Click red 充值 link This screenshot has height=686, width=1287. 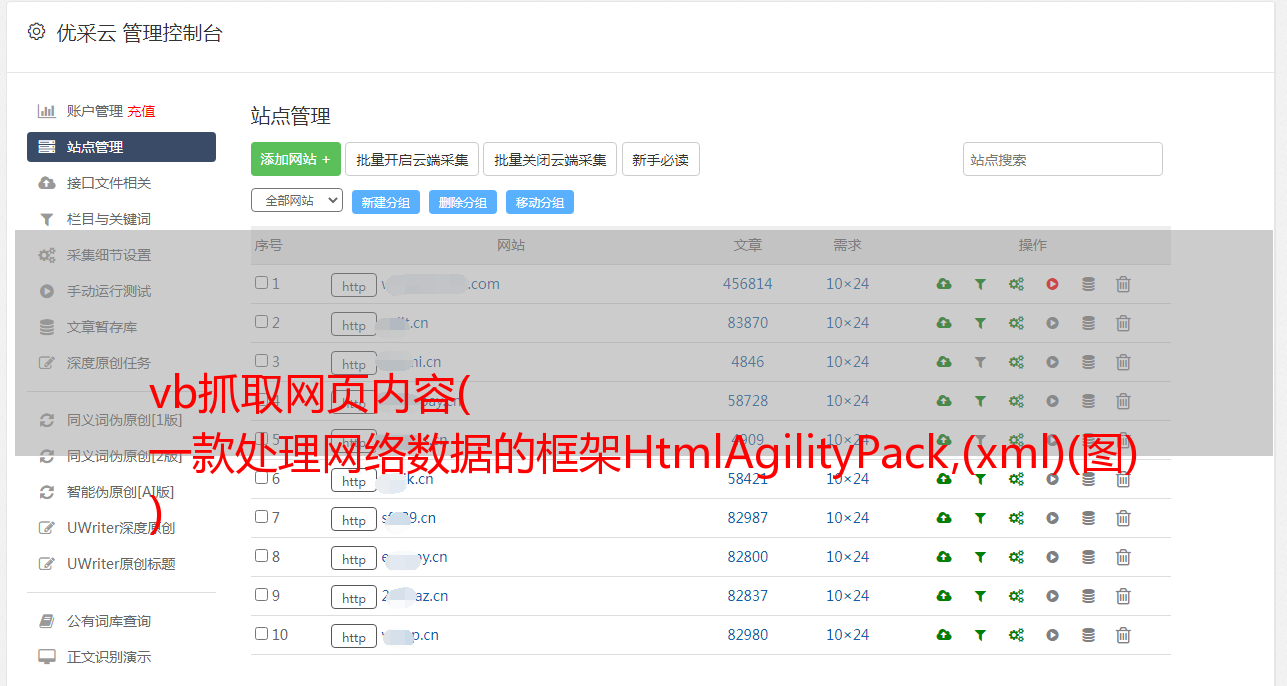pyautogui.click(x=141, y=111)
